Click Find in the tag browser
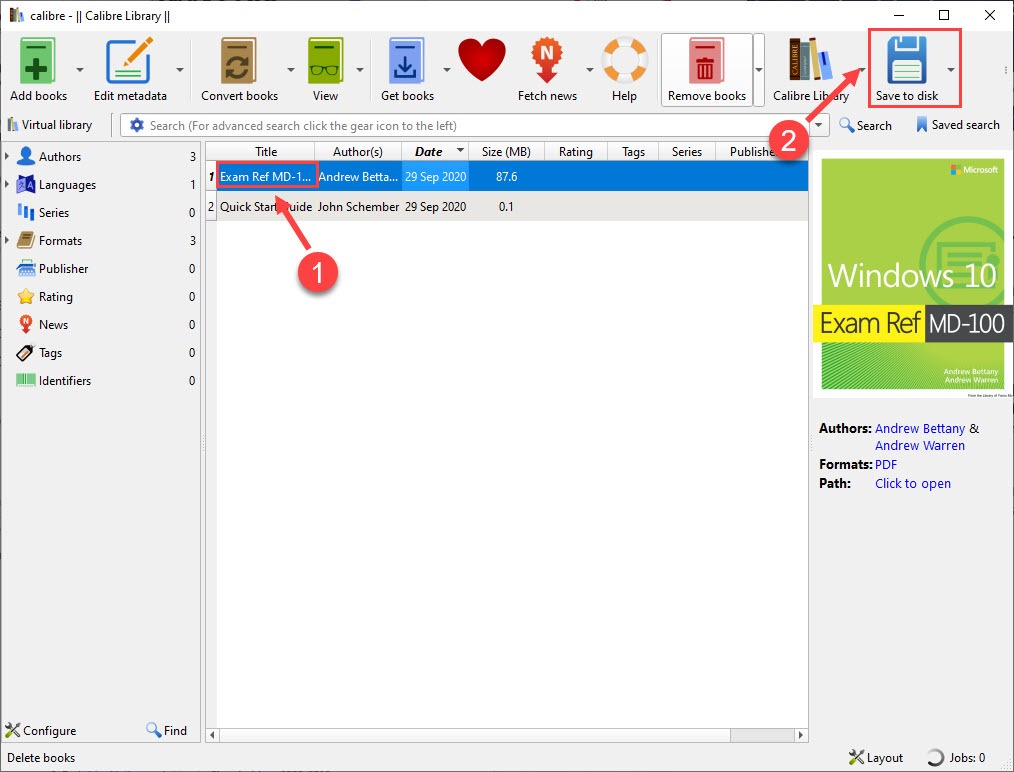The image size is (1014, 772). [167, 731]
